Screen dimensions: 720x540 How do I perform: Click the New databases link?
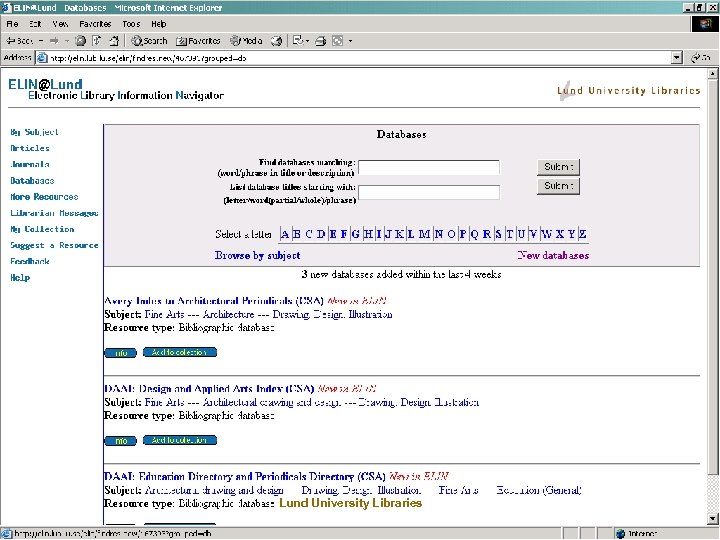[553, 255]
